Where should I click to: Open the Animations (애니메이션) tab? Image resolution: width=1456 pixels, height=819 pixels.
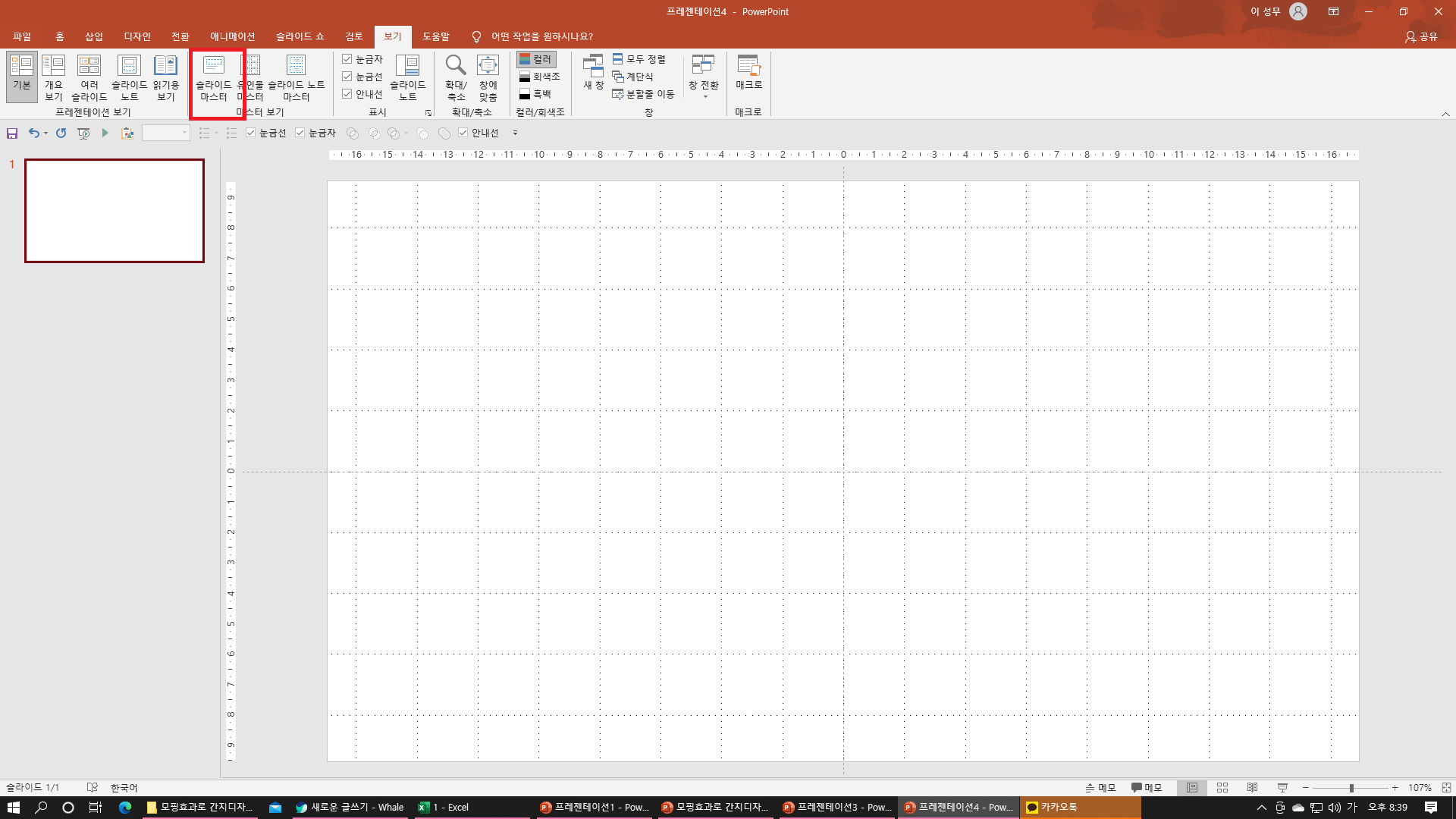tap(232, 36)
